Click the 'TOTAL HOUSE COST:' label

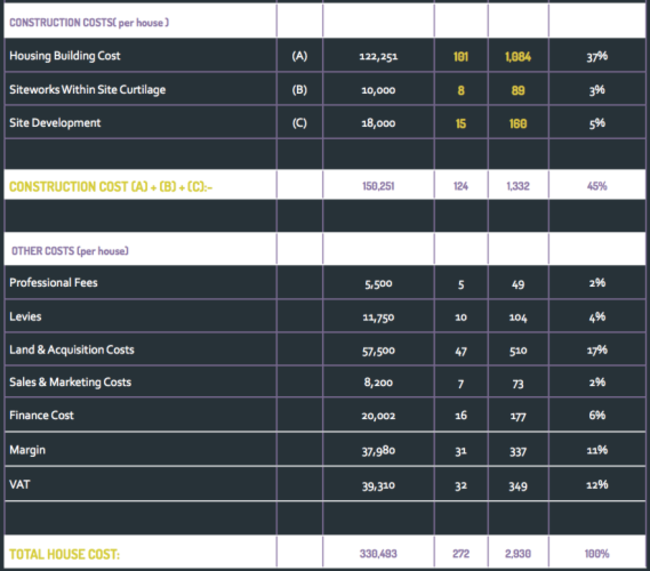coord(64,554)
